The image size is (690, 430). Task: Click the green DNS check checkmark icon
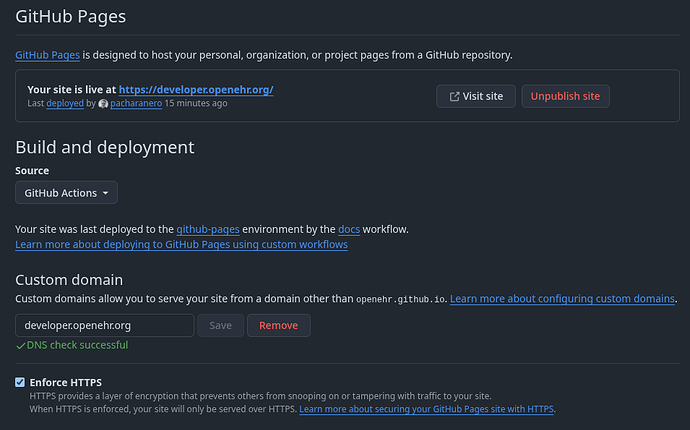pyautogui.click(x=20, y=346)
